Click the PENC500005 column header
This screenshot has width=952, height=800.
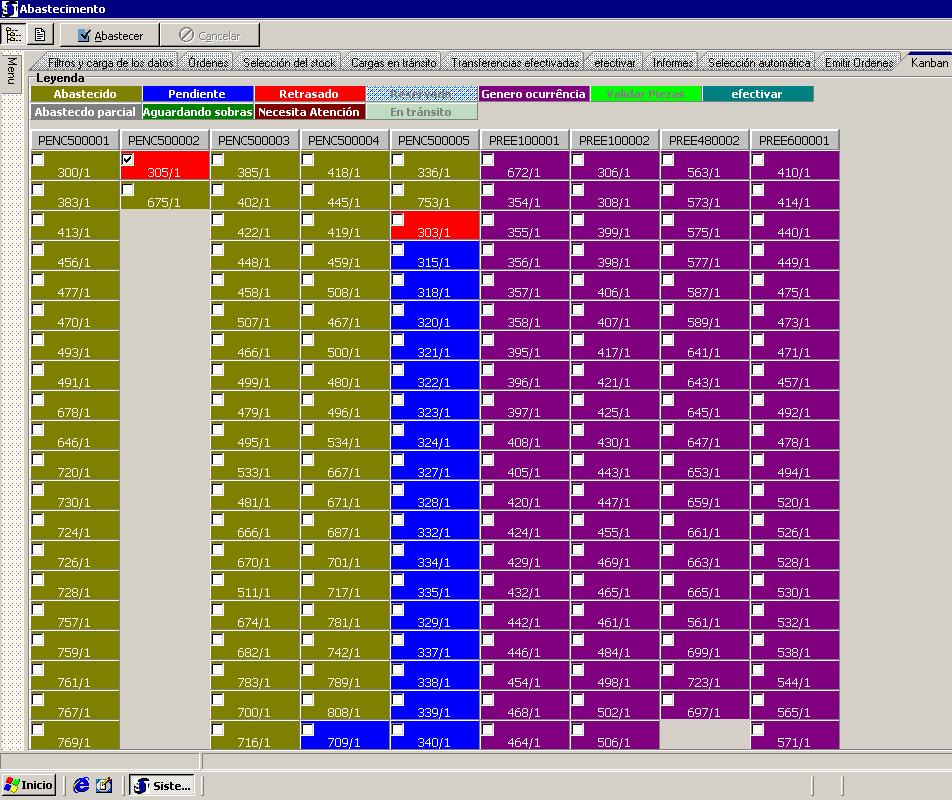tap(434, 141)
